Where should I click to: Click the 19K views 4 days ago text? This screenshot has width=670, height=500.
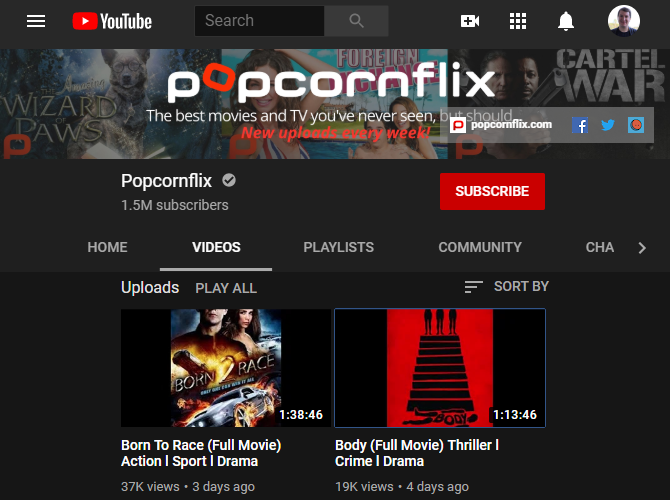402,486
